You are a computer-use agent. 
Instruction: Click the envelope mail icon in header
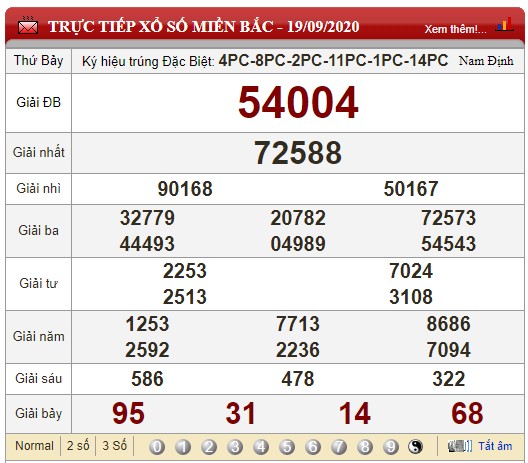(x=28, y=26)
